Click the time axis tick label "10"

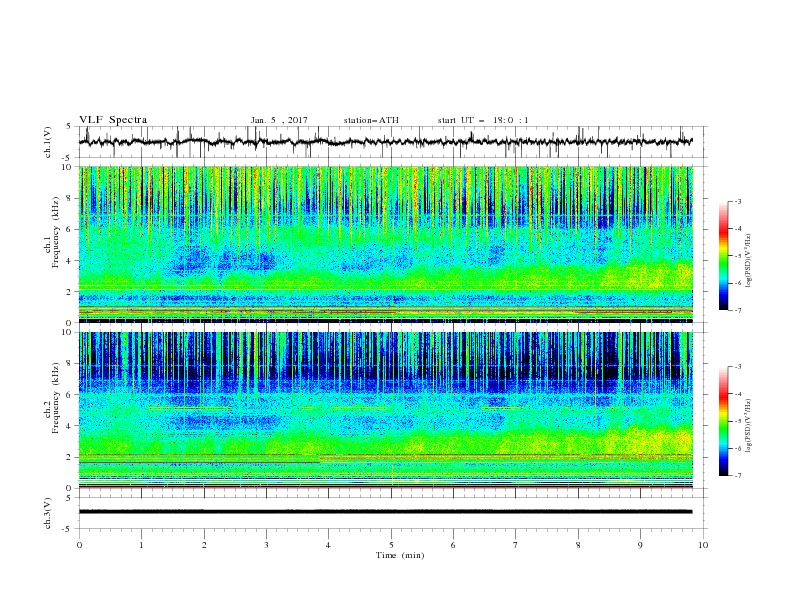click(703, 545)
